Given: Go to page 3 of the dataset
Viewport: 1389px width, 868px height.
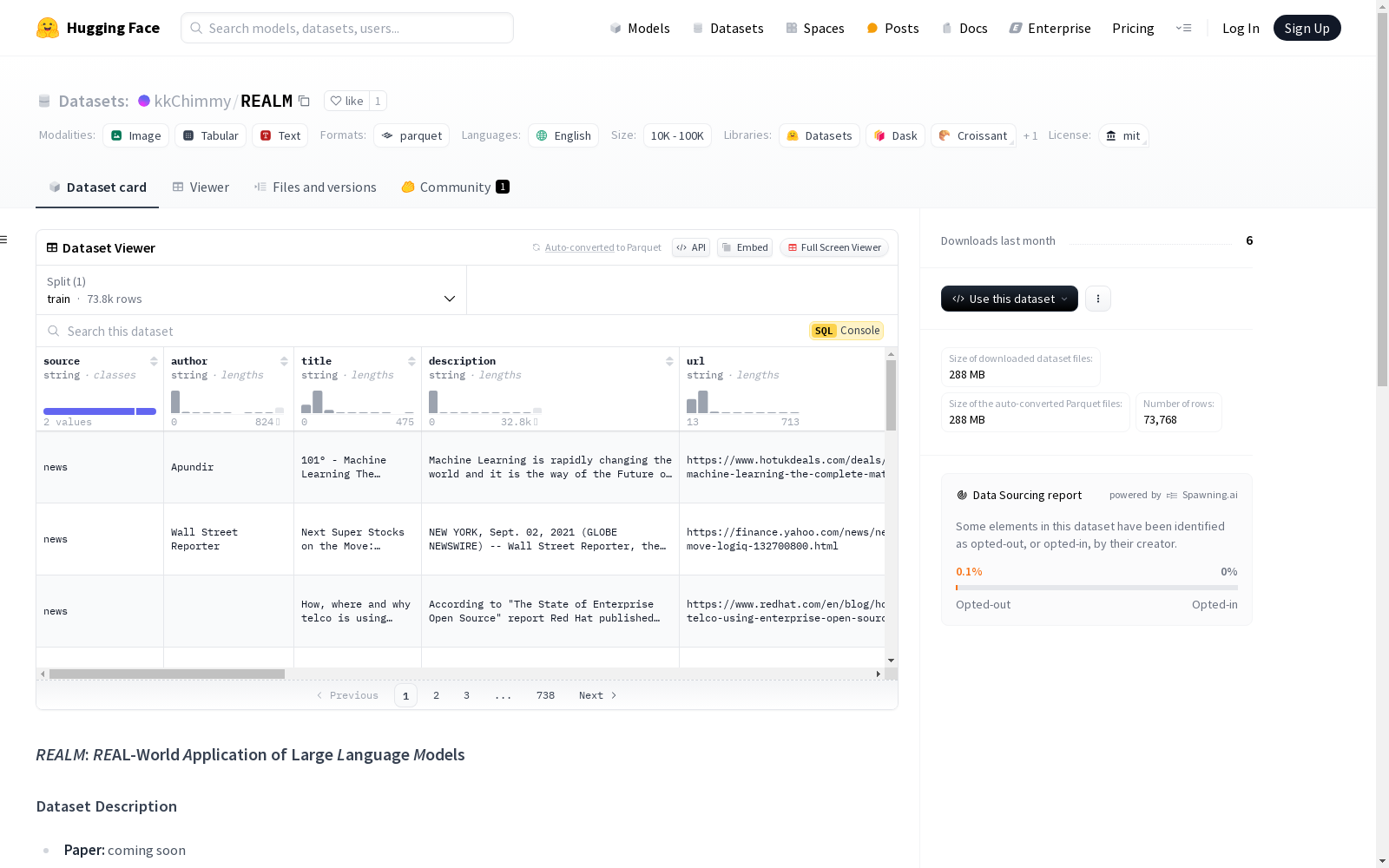Looking at the screenshot, I should click(466, 695).
